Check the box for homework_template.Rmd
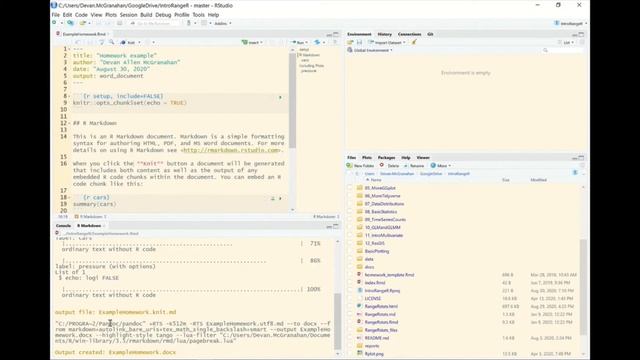The image size is (640, 360). coord(349,275)
